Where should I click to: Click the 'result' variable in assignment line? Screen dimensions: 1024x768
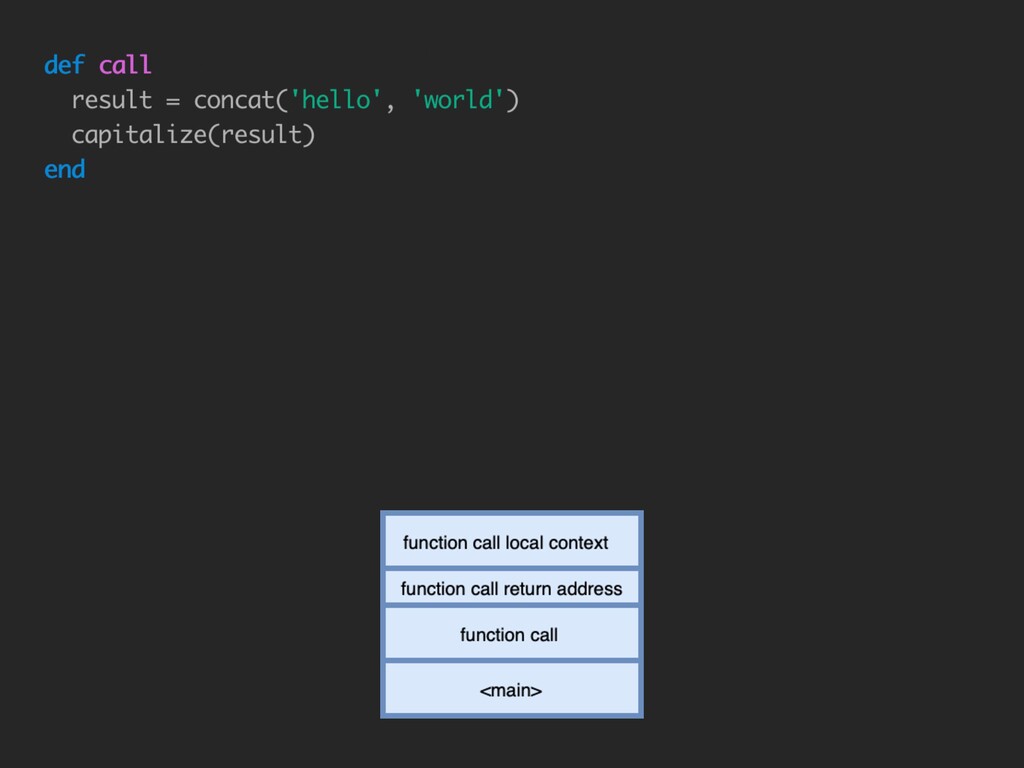point(112,100)
